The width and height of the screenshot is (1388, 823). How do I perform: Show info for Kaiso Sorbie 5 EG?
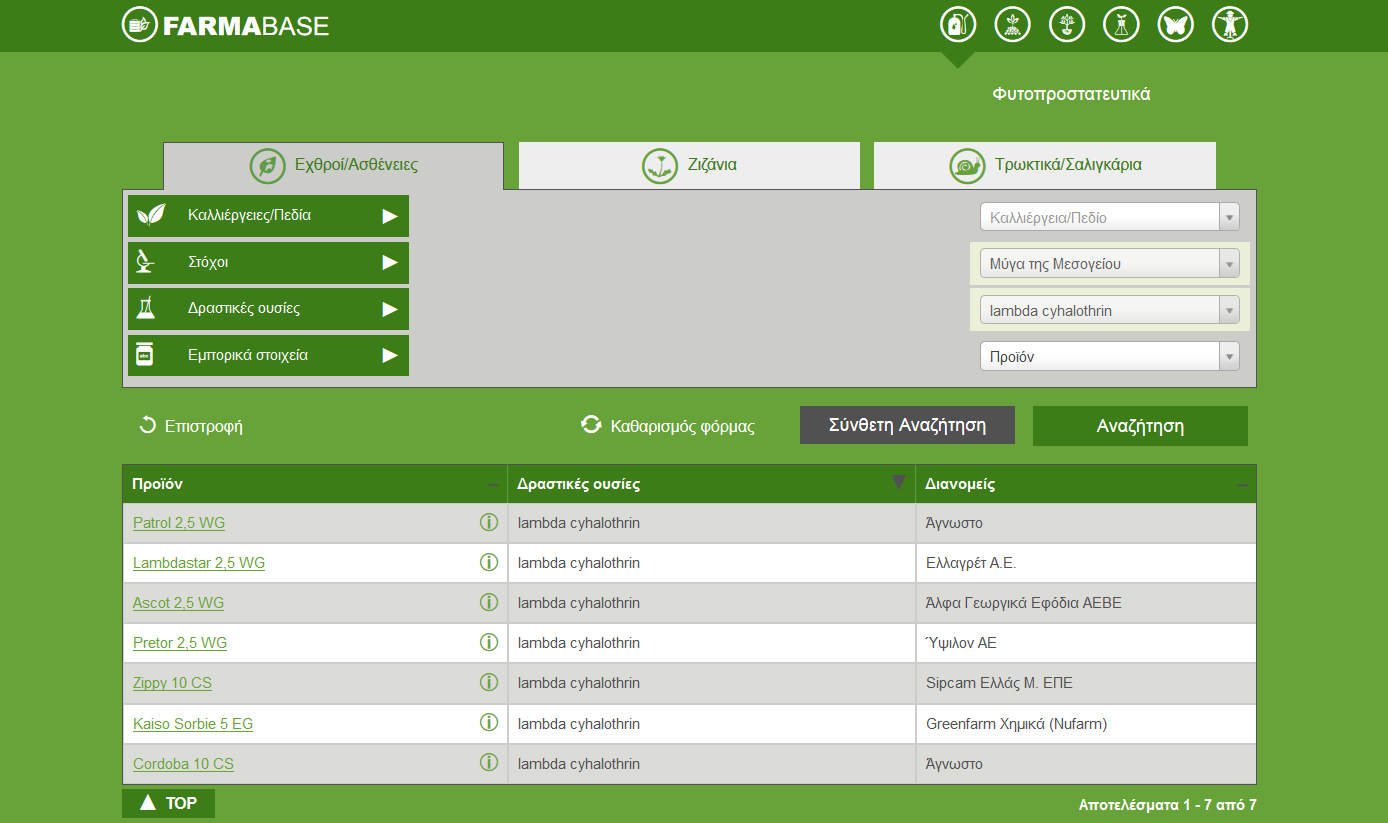tap(489, 722)
